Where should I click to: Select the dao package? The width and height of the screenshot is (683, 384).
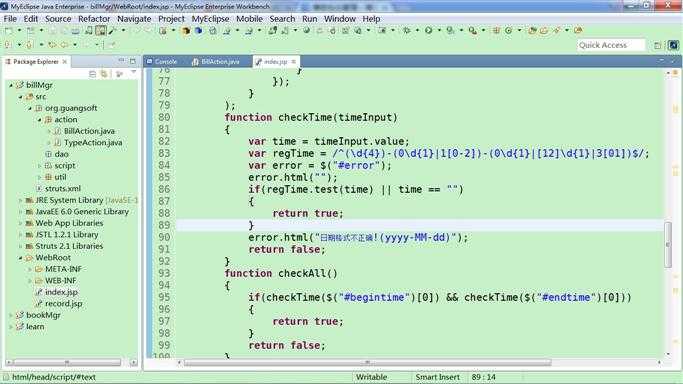tap(61, 154)
